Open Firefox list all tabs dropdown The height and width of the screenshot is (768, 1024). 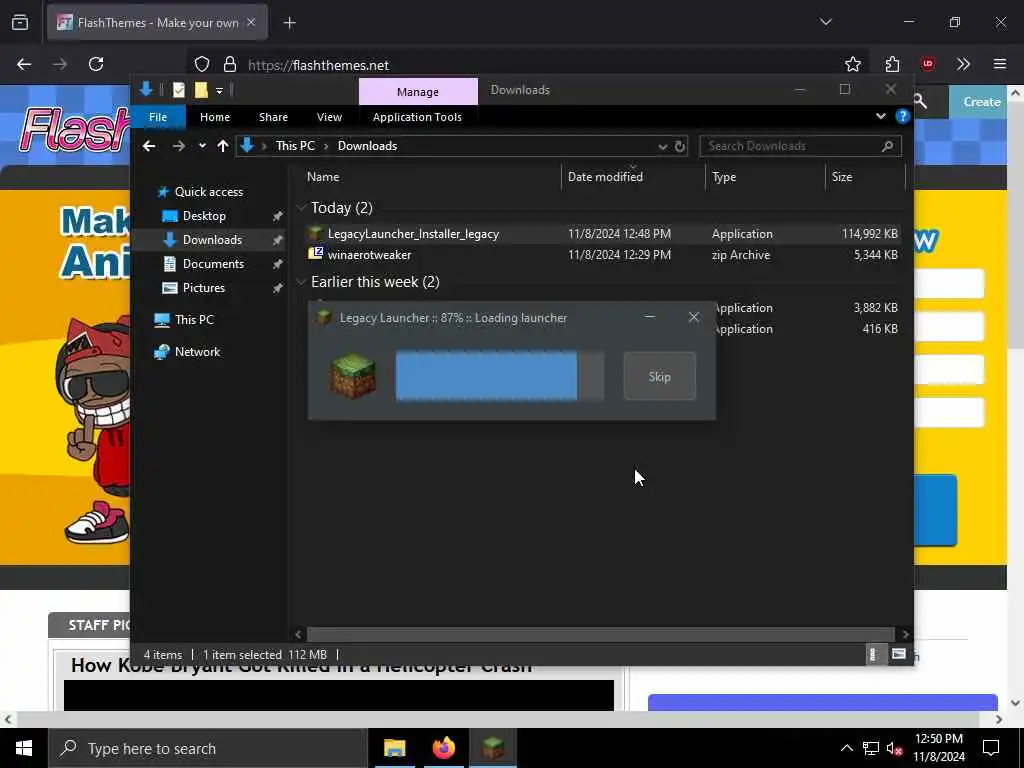tap(825, 22)
